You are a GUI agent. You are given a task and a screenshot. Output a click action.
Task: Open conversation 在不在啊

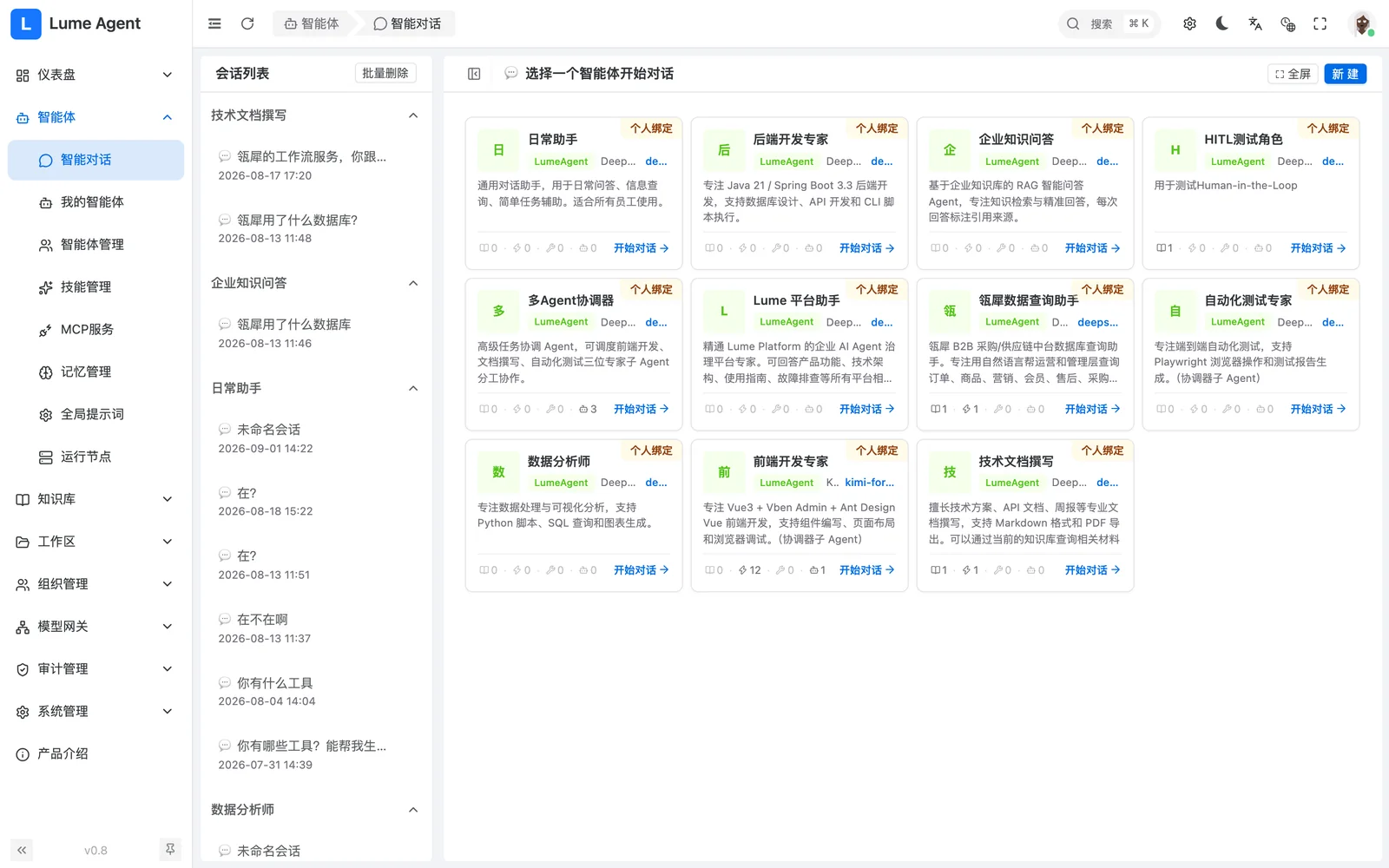(316, 628)
